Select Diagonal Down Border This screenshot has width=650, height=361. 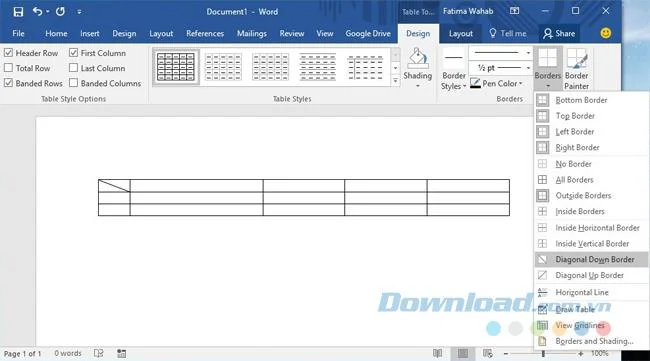click(x=591, y=259)
